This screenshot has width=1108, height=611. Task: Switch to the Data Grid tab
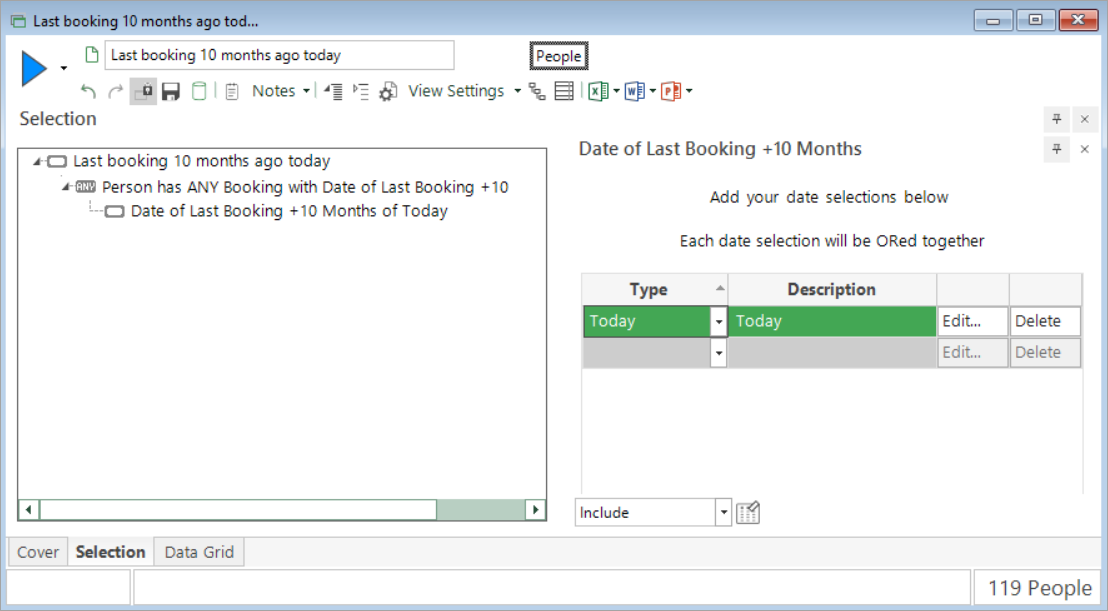tap(199, 552)
